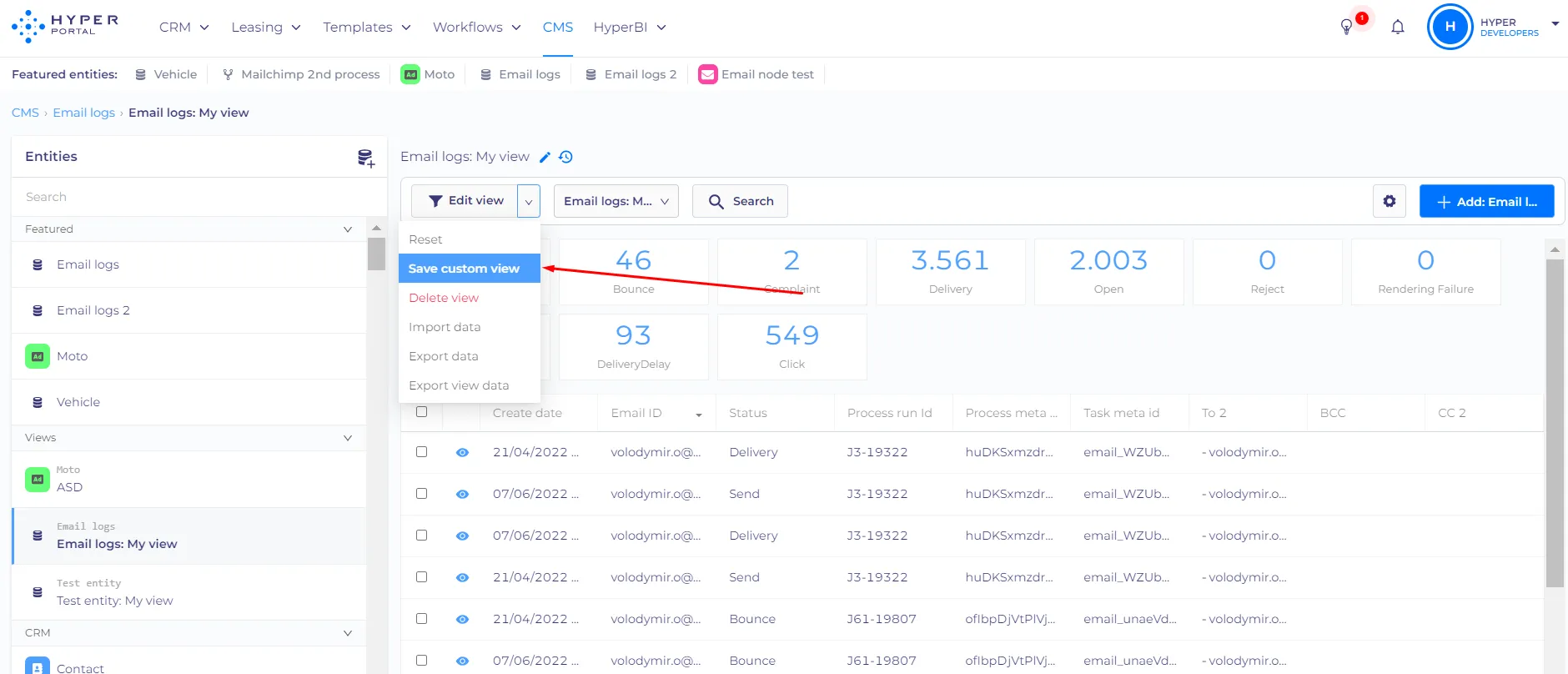Open table settings gear
The image size is (1568, 674).
pos(1390,201)
